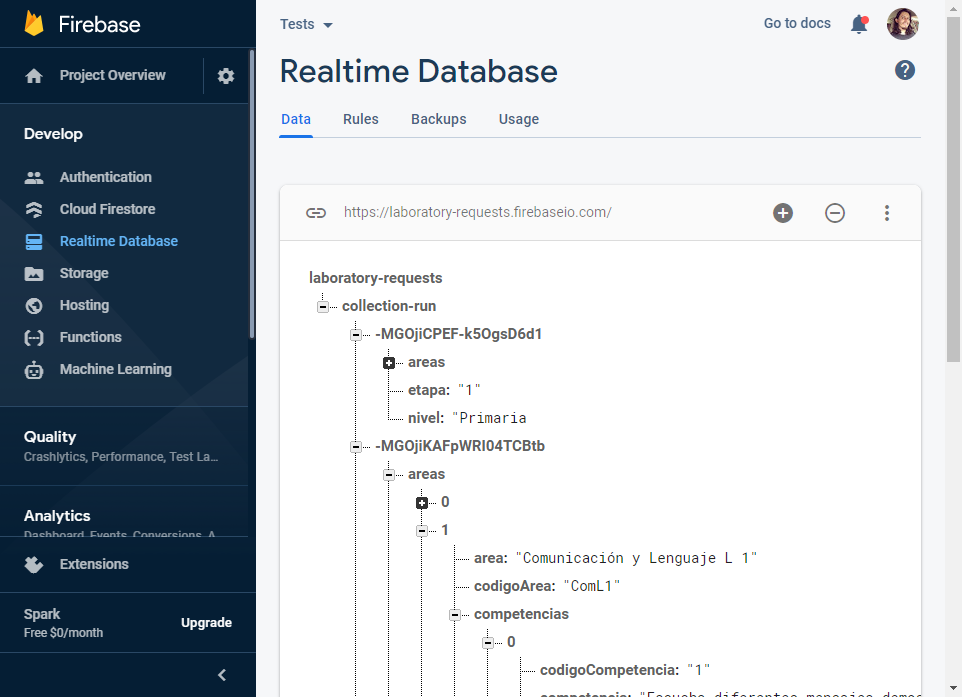Click the Upgrade plan button

click(x=206, y=623)
